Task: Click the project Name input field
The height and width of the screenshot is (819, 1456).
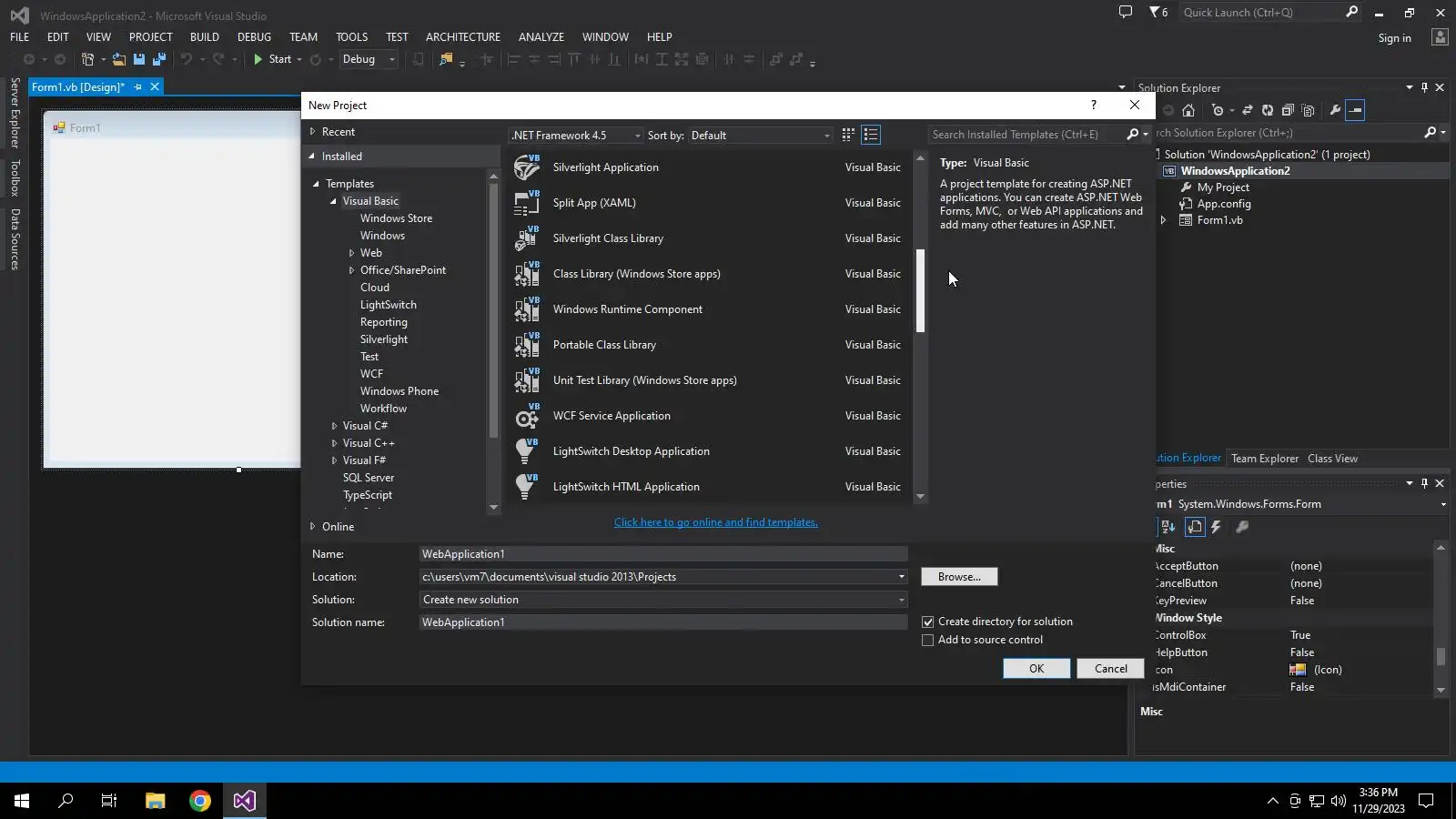Action: [663, 554]
